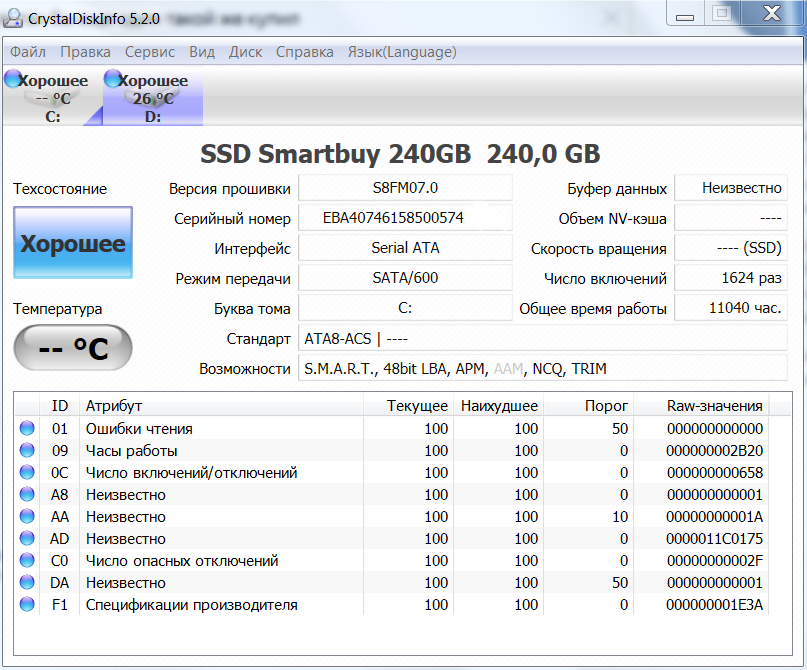Click the Хорошее health status button

pos(73,242)
